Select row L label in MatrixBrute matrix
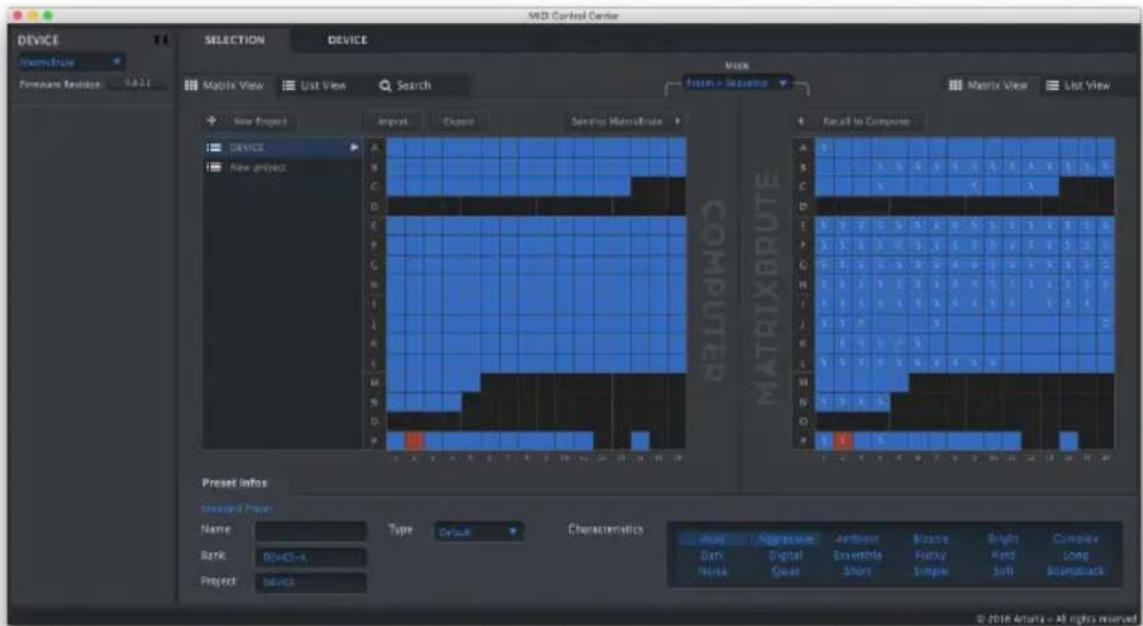 [803, 362]
